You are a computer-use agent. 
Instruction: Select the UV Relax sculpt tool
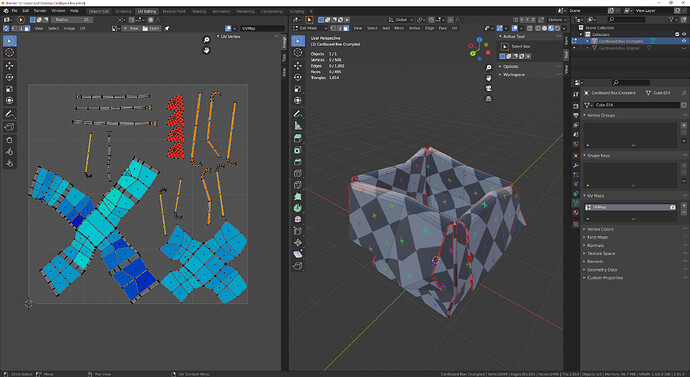tap(9, 152)
